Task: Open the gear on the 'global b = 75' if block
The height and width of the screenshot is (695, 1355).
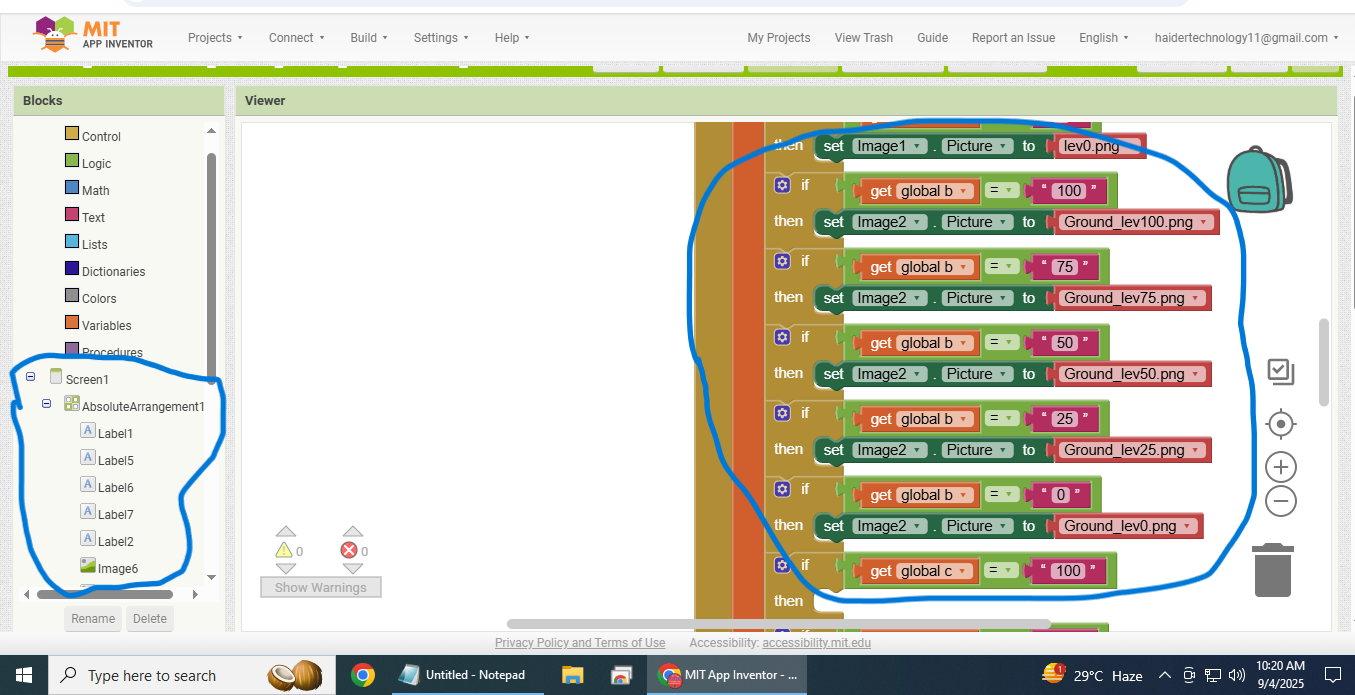Action: pyautogui.click(x=782, y=261)
